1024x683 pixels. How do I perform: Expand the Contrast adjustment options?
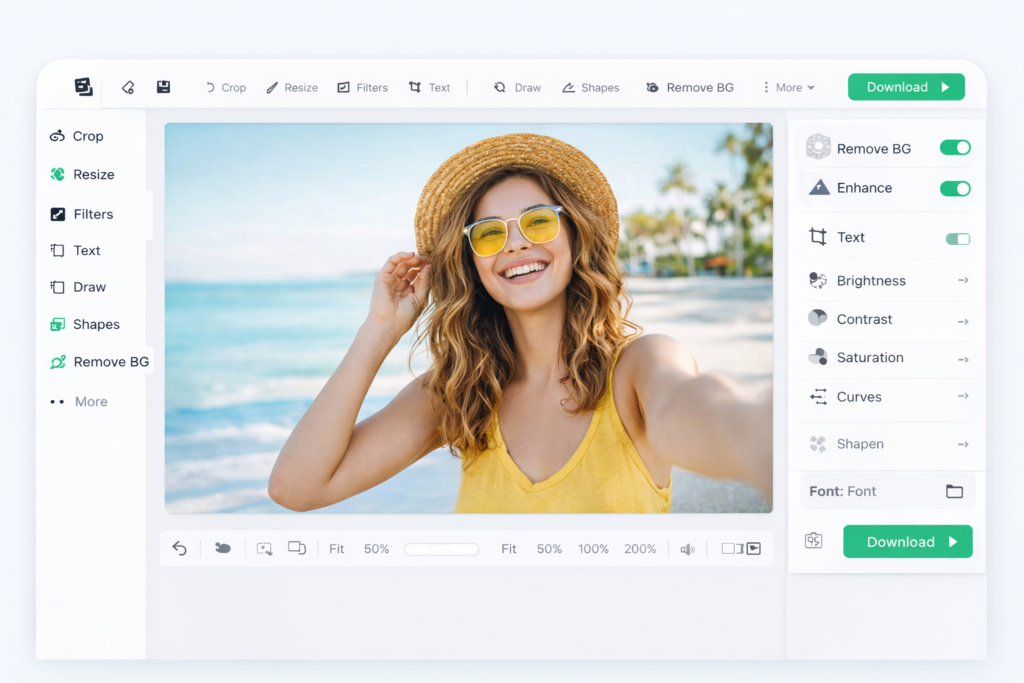[963, 319]
